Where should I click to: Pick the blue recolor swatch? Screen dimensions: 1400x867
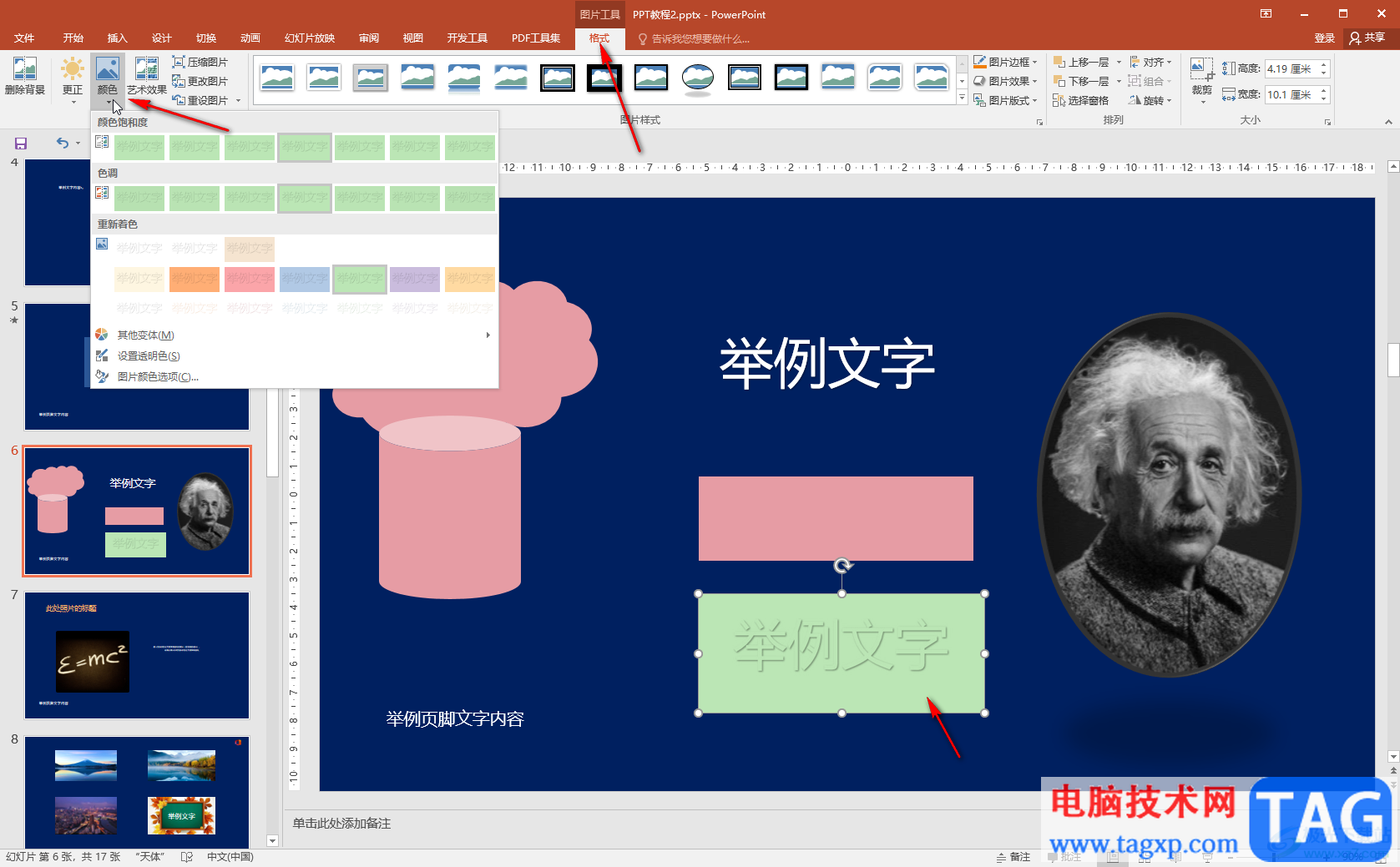pyautogui.click(x=305, y=279)
